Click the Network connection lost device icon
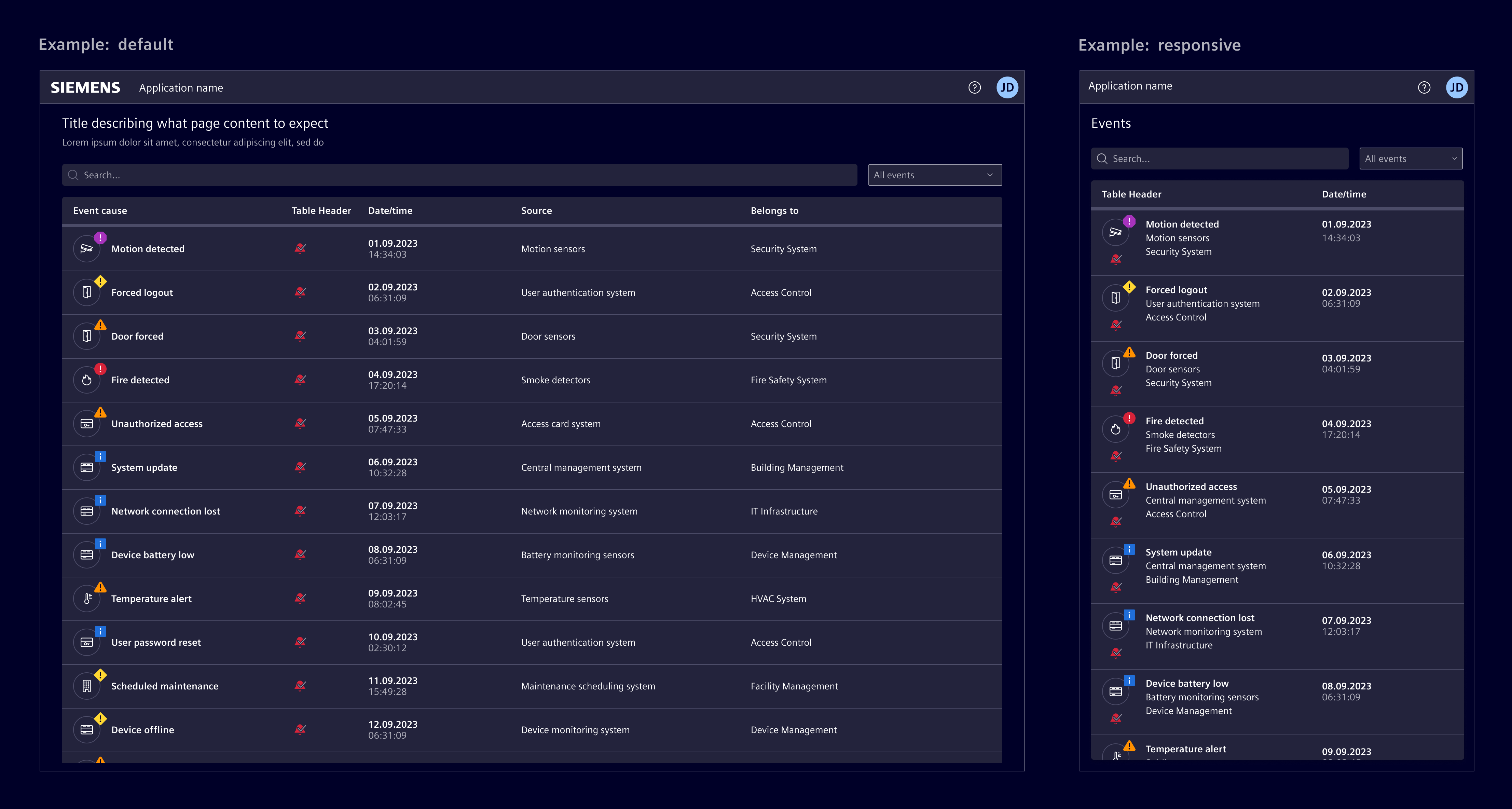Screen dimensions: 1512x809 pyautogui.click(x=86, y=511)
